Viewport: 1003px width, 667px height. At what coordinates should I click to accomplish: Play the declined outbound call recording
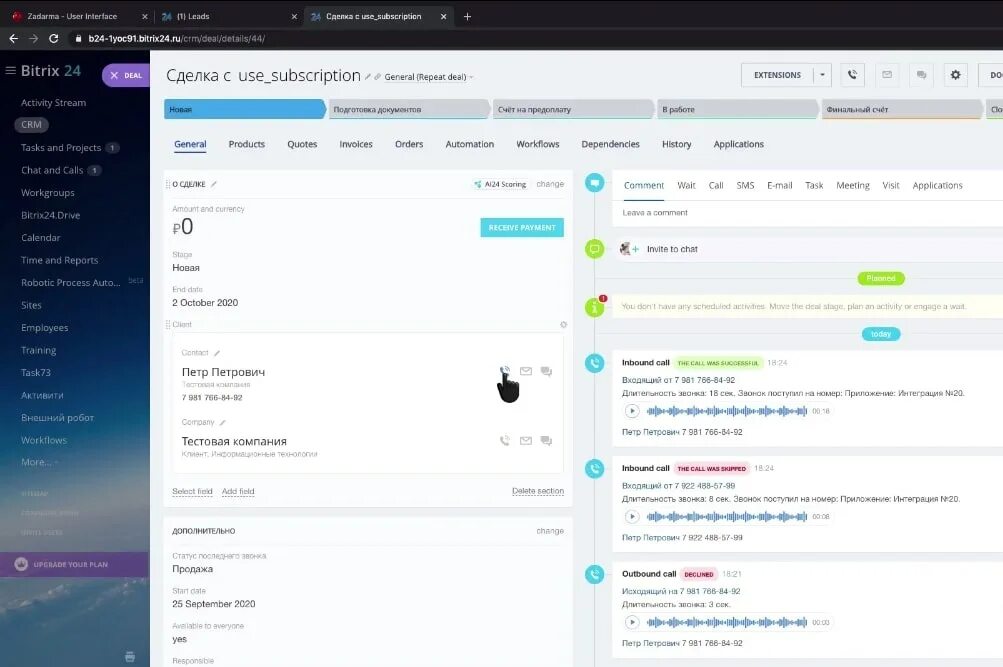[x=632, y=622]
